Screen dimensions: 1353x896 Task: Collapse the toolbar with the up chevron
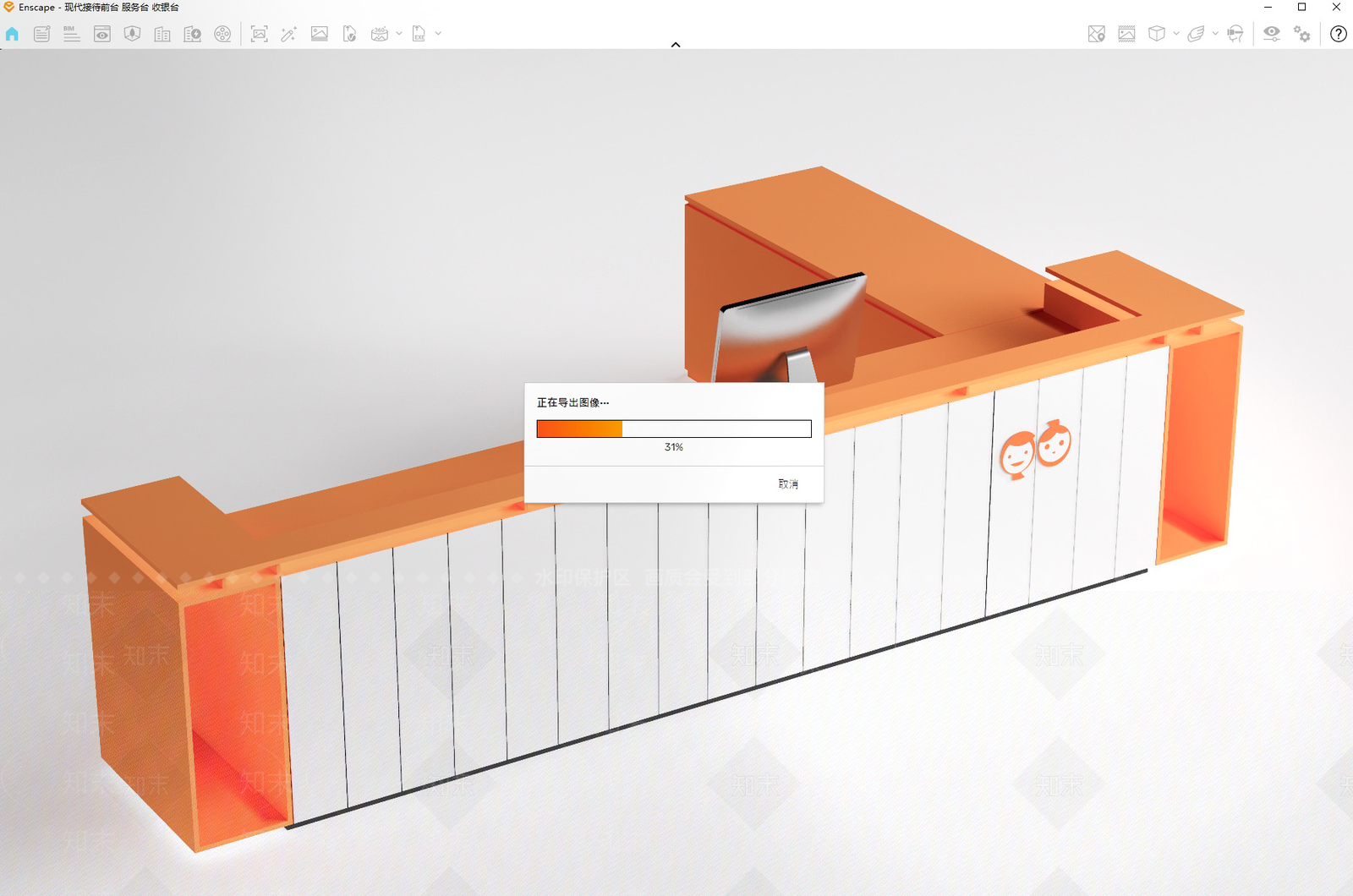pyautogui.click(x=676, y=44)
